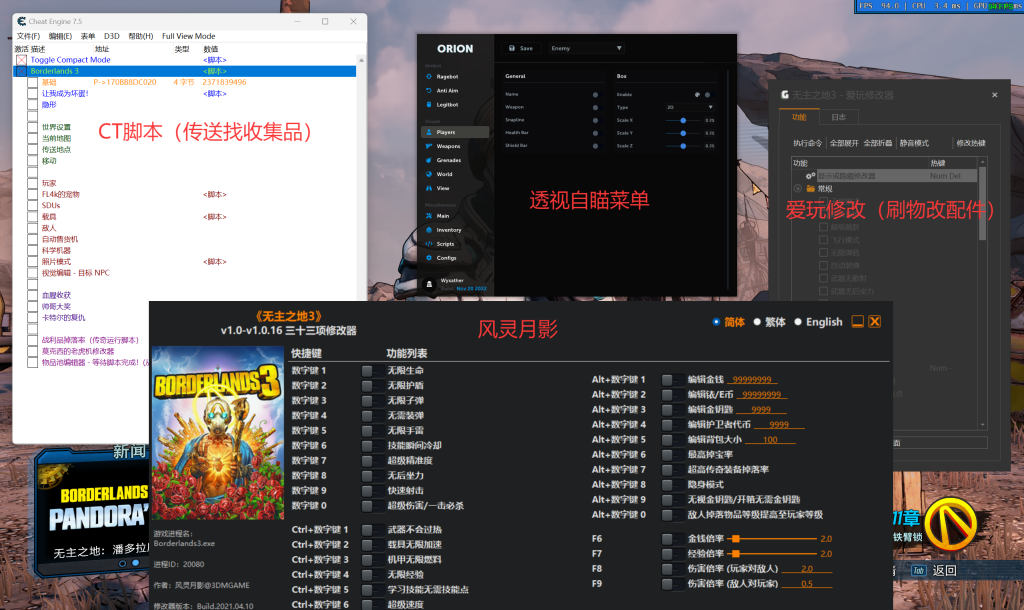Minimize the 风灵月影 trainer with orange icon
1024x610 pixels.
857,321
